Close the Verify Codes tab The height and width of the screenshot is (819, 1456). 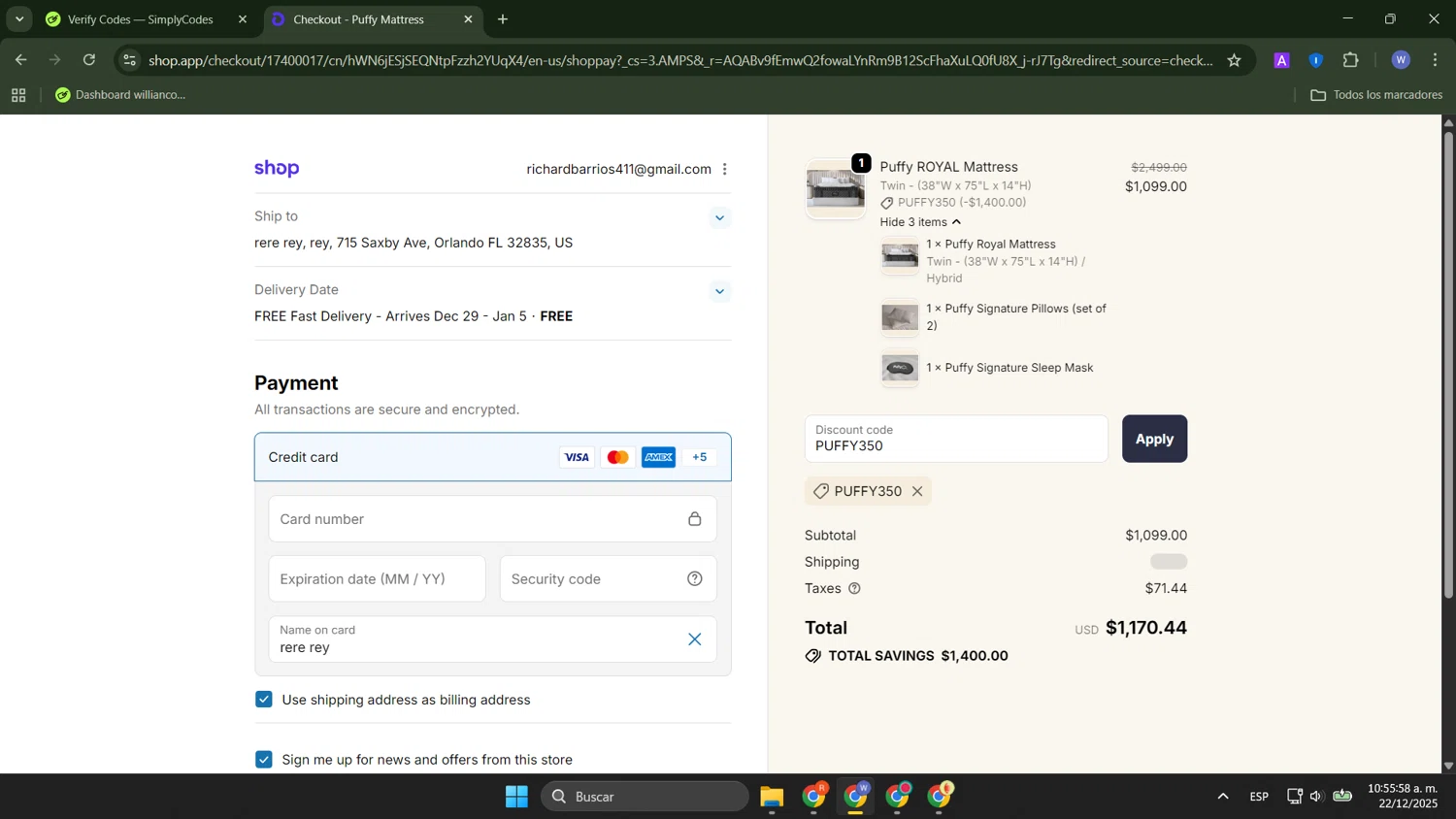point(243,19)
